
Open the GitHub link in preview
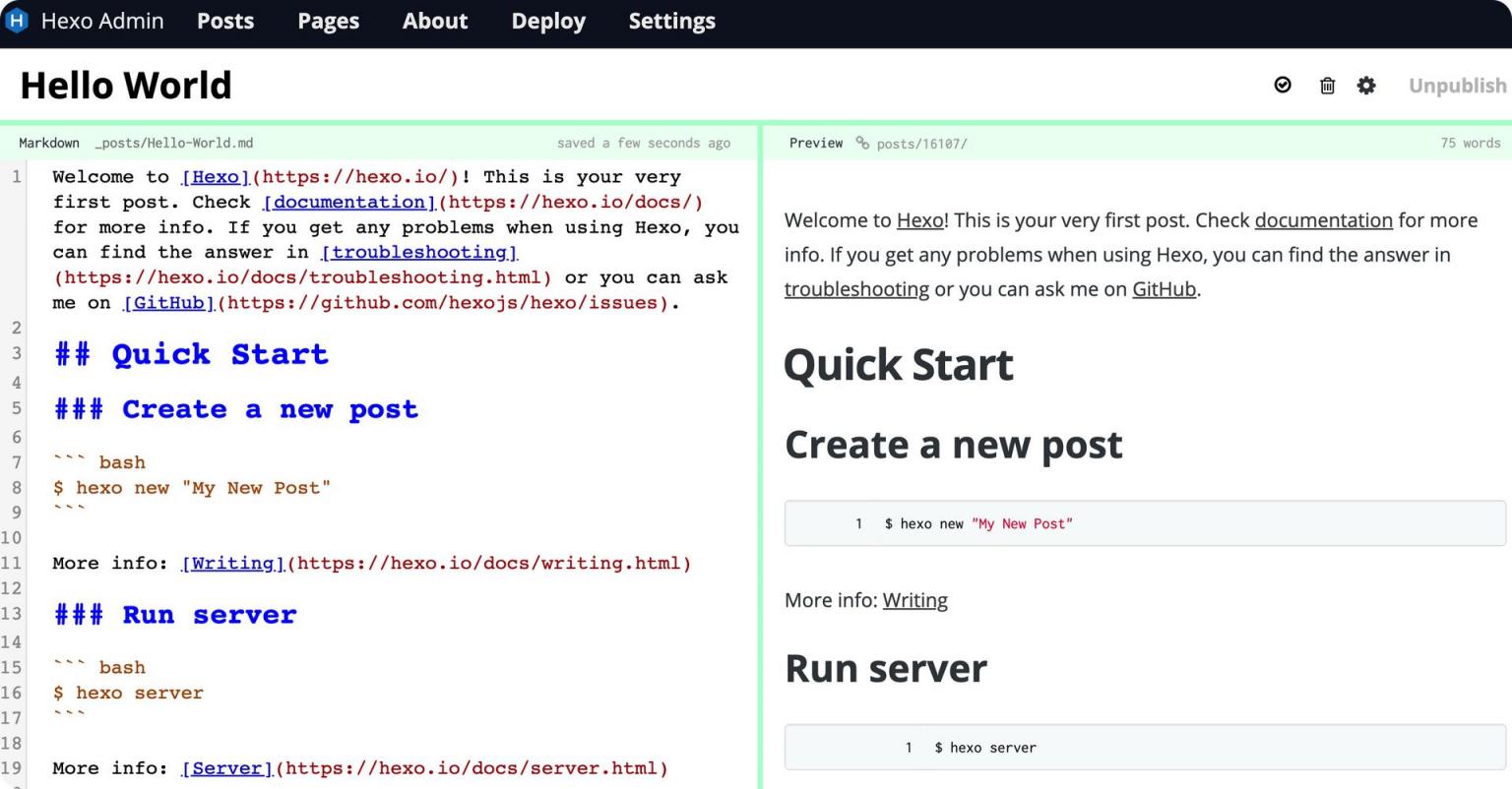[1164, 289]
